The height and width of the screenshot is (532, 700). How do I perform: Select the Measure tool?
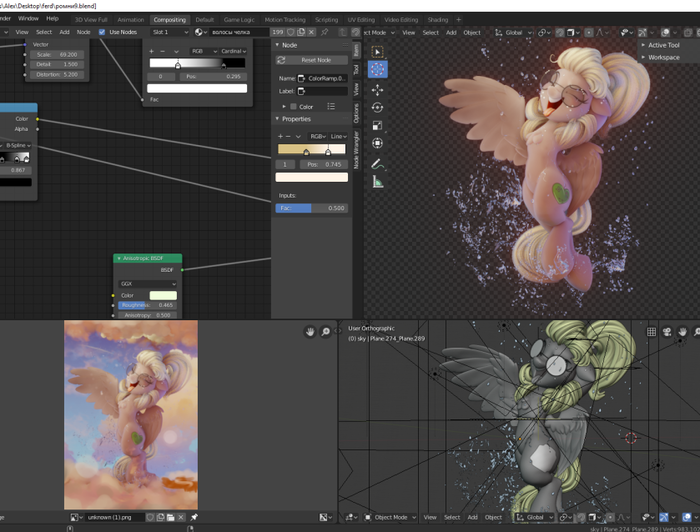coord(378,182)
